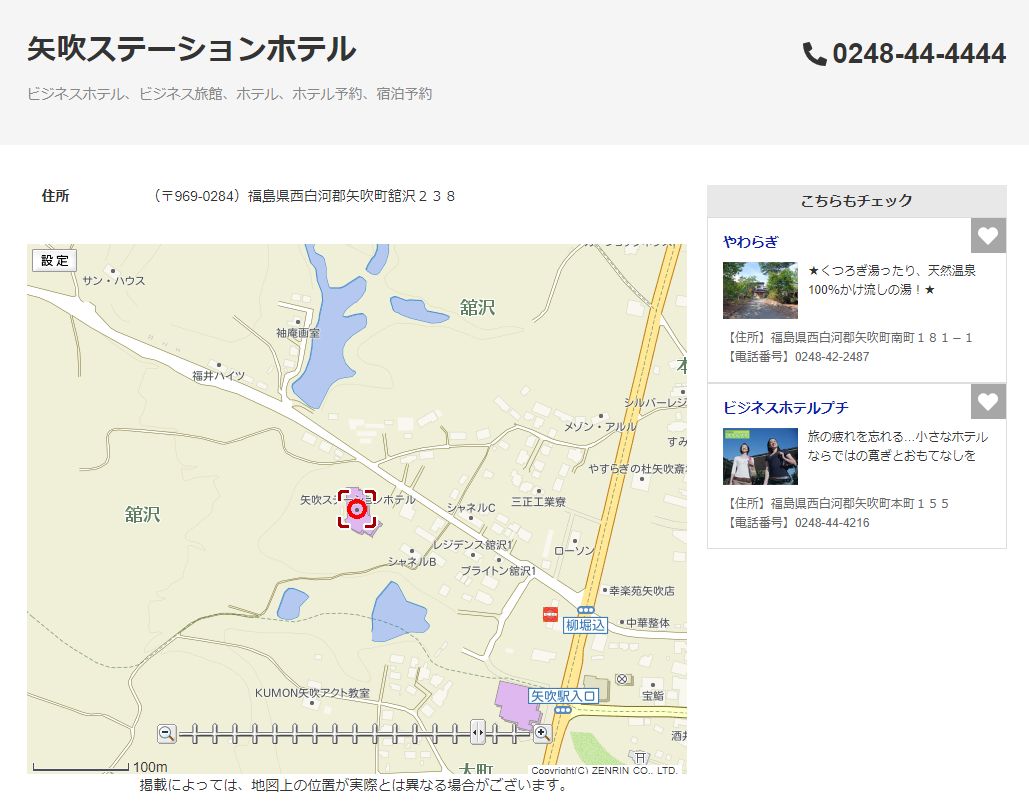Open the ビジネスホテルプチ link
Image resolution: width=1029 pixels, height=809 pixels.
(x=786, y=408)
